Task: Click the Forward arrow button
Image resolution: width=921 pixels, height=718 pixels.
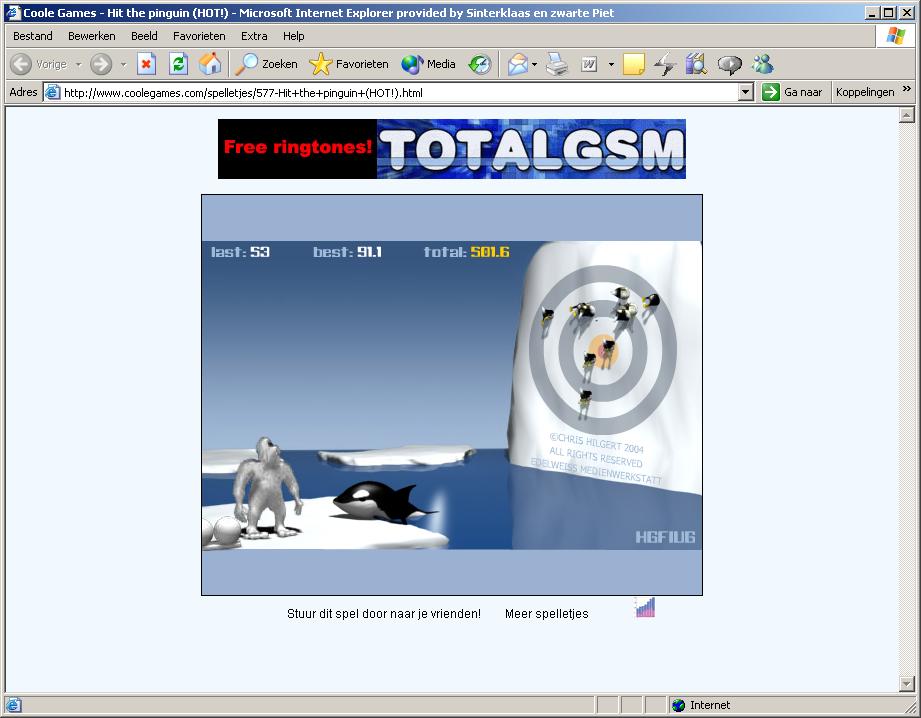Action: coord(101,64)
